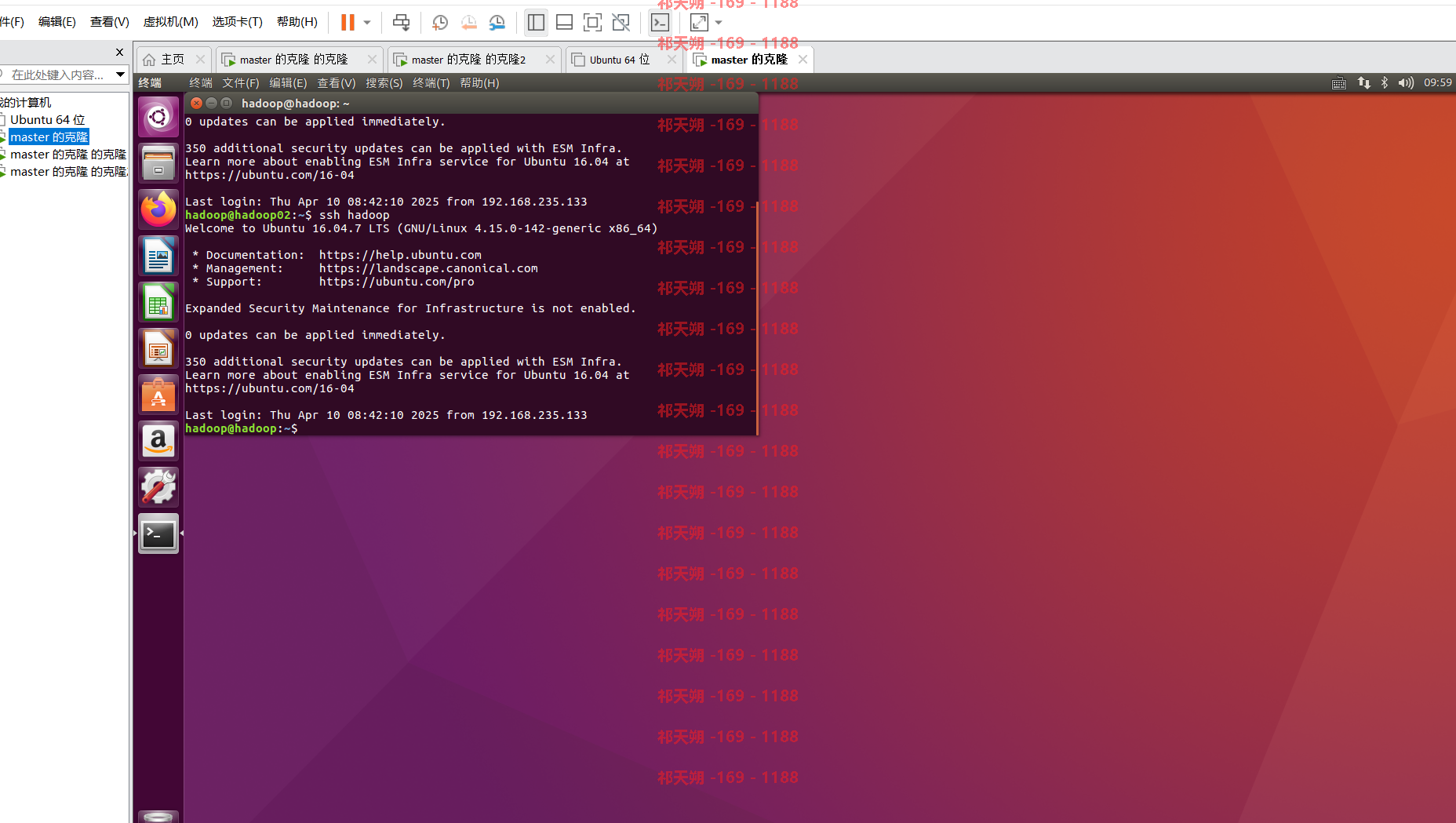This screenshot has height=823, width=1456.
Task: Toggle the thumbnail bar view icon
Action: [x=564, y=22]
